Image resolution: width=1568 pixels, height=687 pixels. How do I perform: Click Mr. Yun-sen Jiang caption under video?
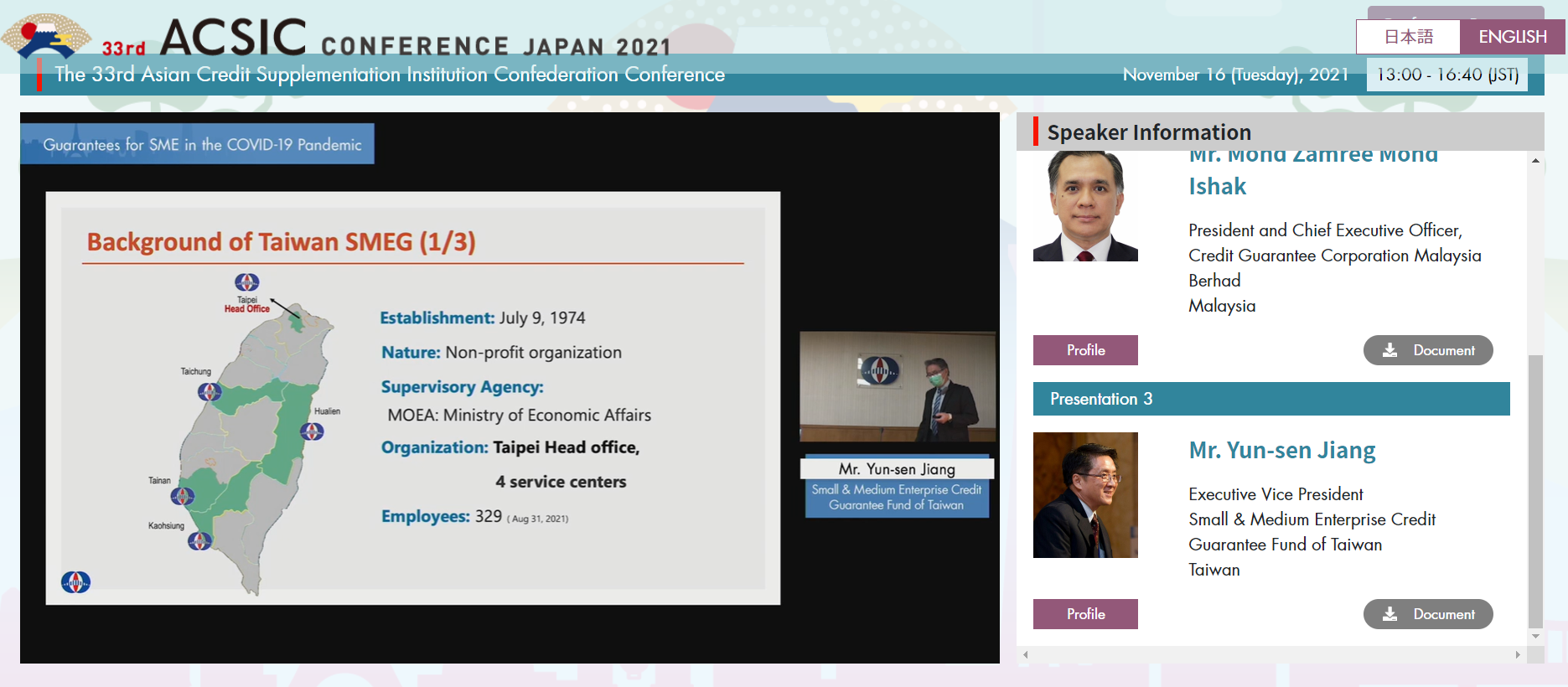click(897, 468)
